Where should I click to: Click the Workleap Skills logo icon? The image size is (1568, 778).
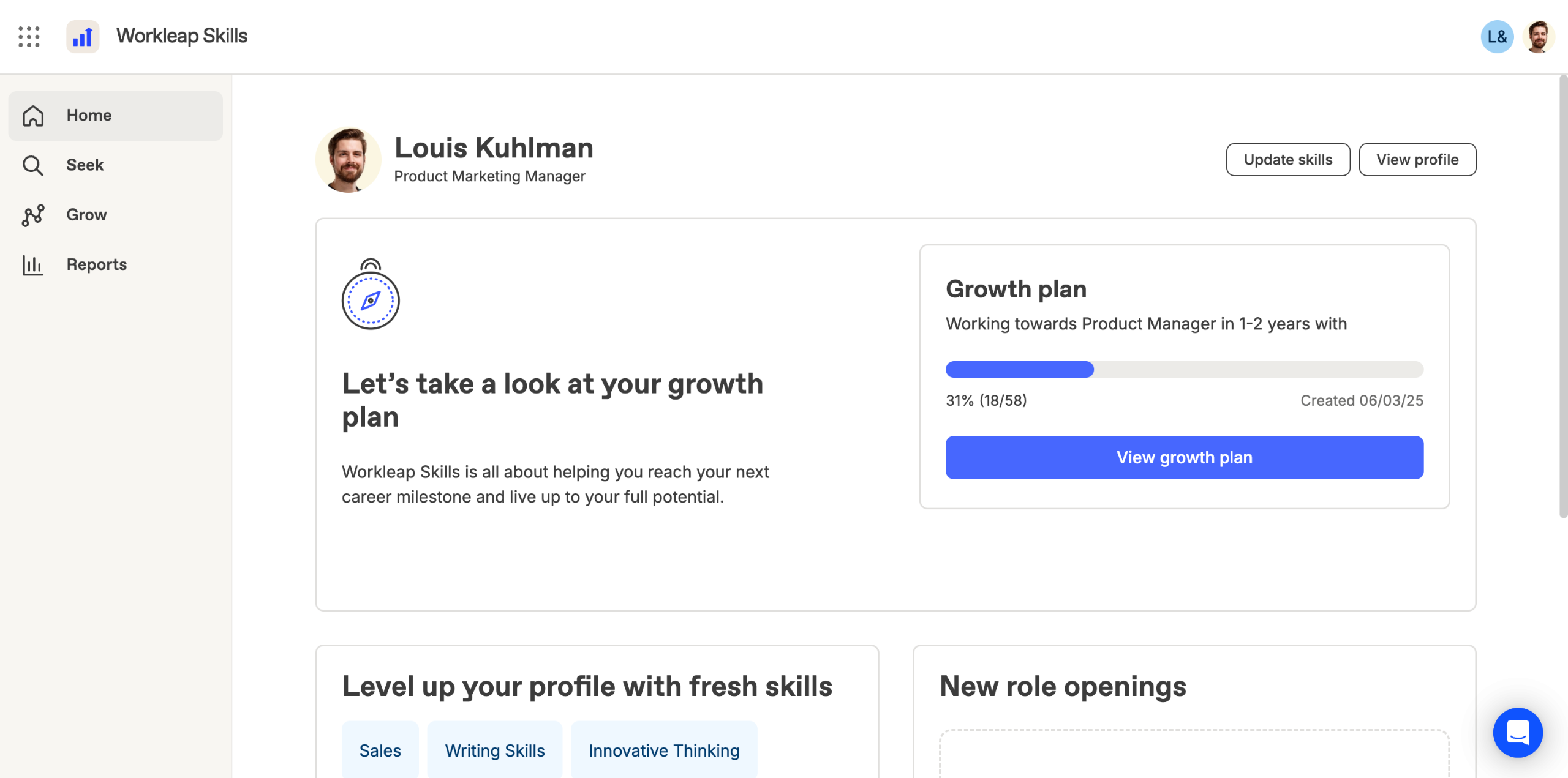[x=83, y=37]
